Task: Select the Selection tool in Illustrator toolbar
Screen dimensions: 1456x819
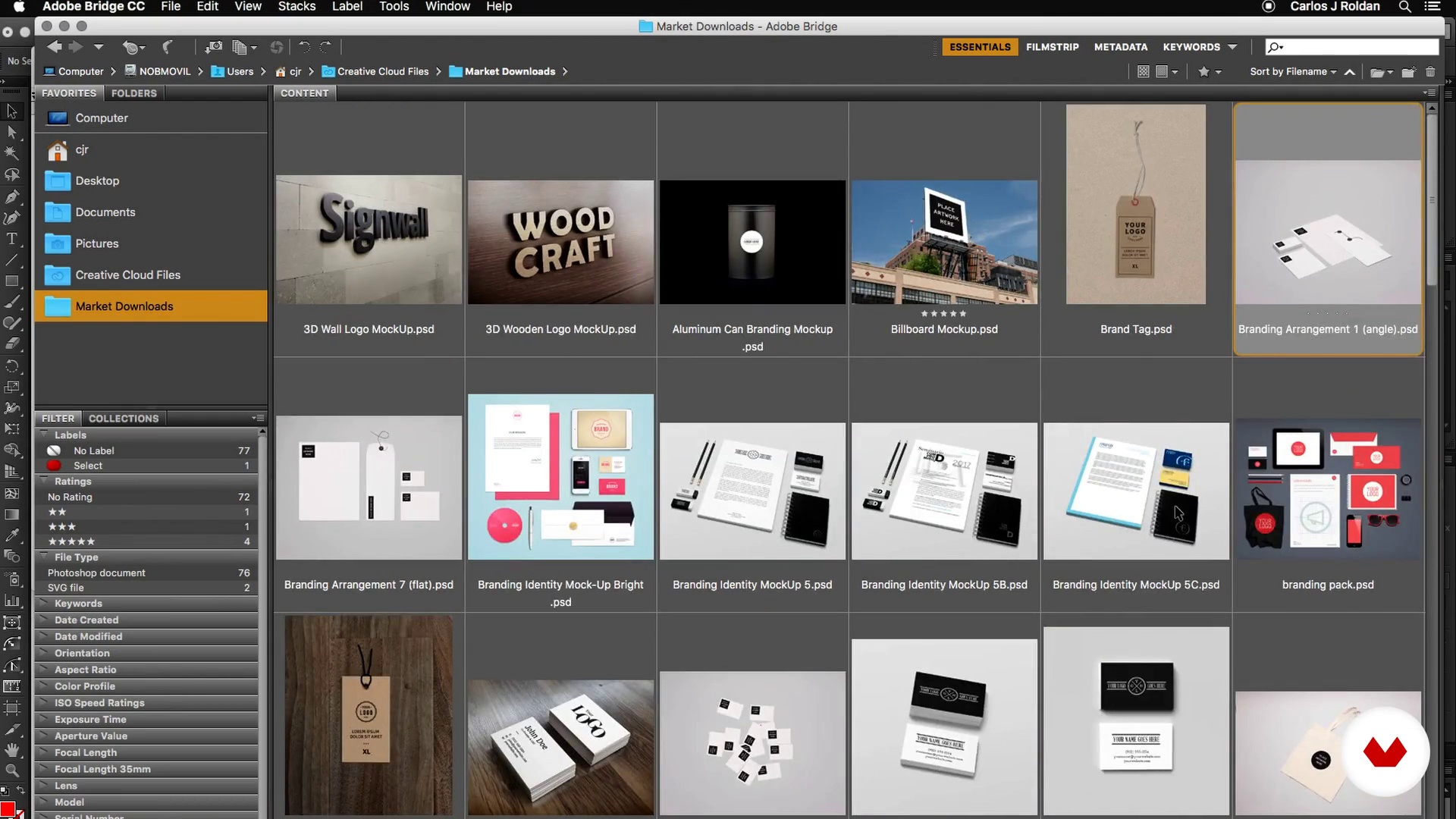Action: point(11,111)
